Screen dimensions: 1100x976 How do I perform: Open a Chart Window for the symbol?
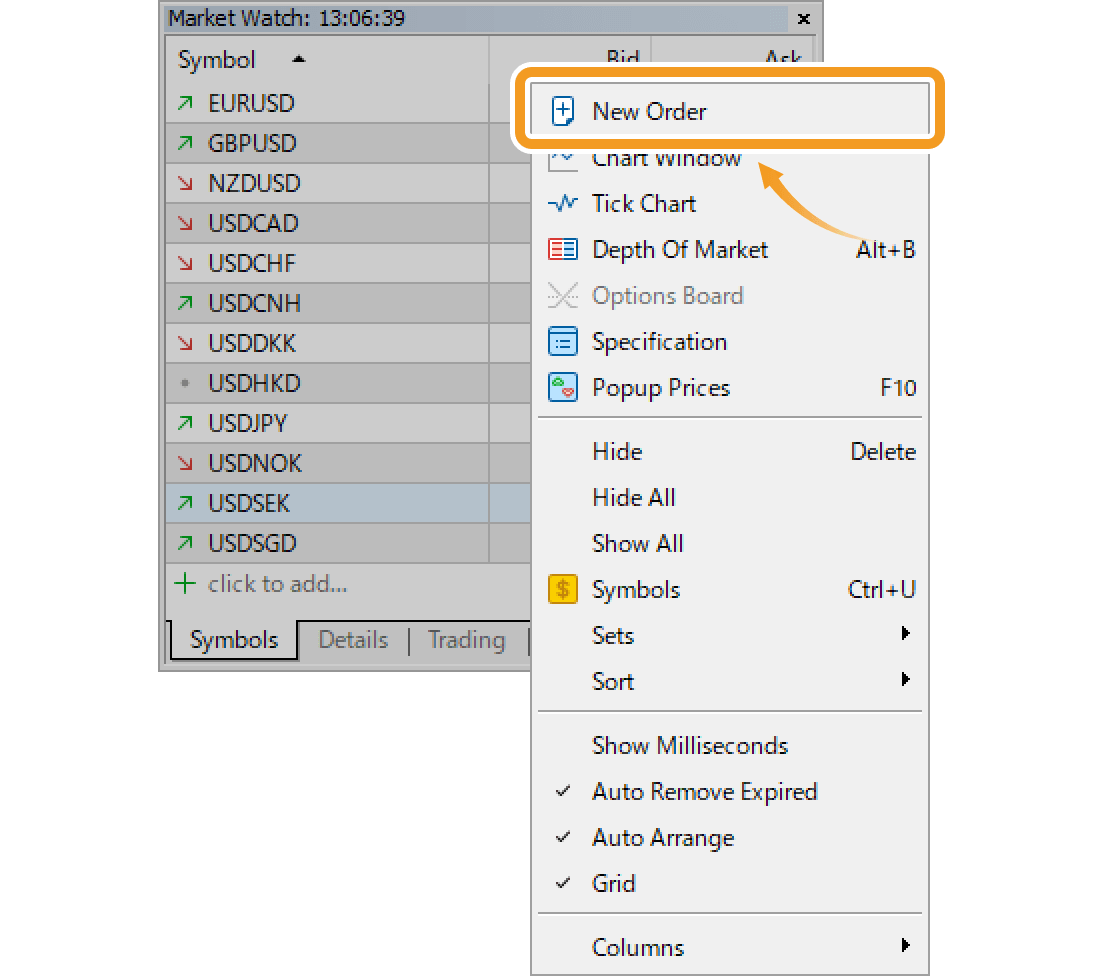pyautogui.click(x=665, y=157)
